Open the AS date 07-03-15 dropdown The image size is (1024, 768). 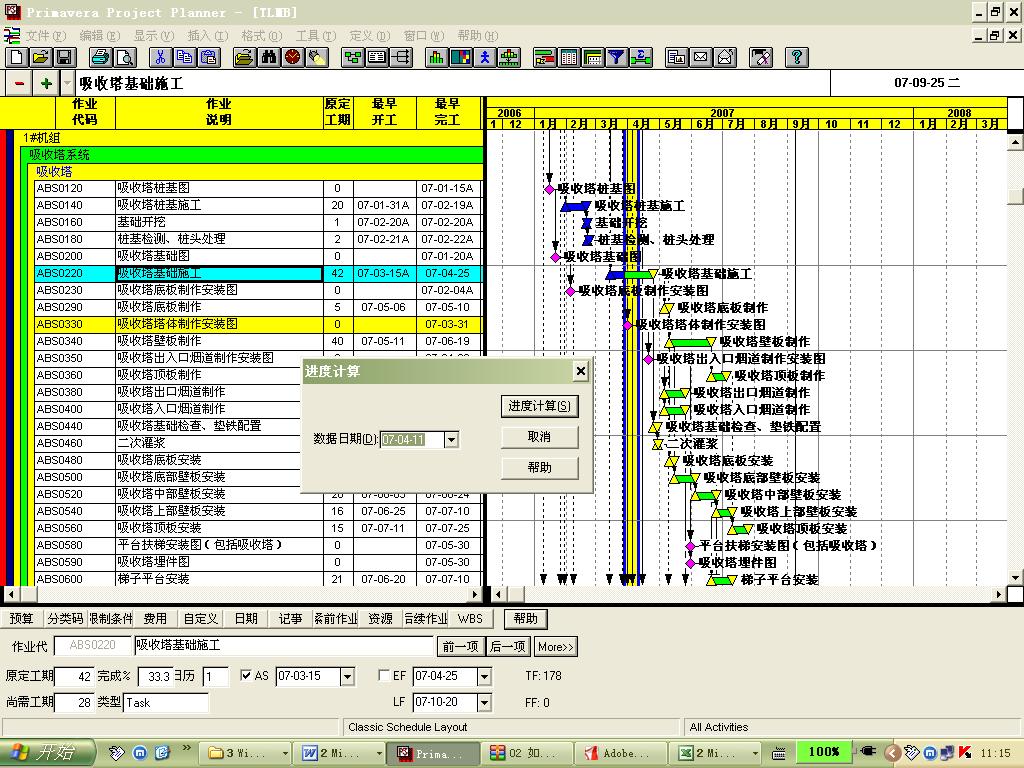[347, 677]
